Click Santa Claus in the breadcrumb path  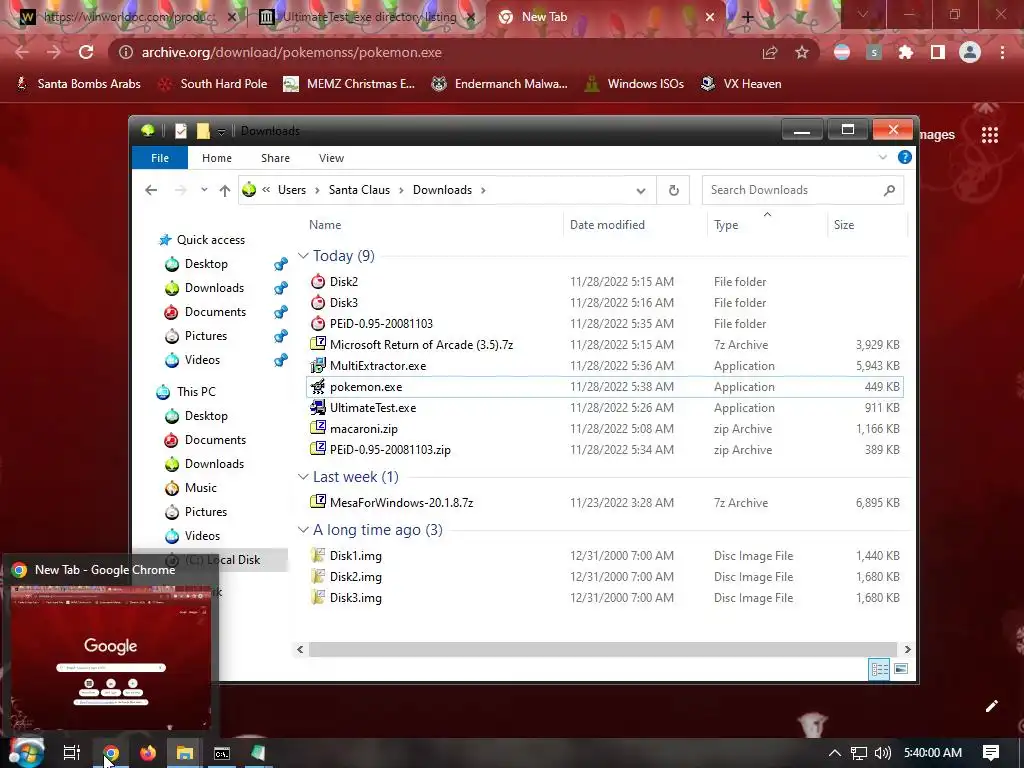[x=359, y=190]
